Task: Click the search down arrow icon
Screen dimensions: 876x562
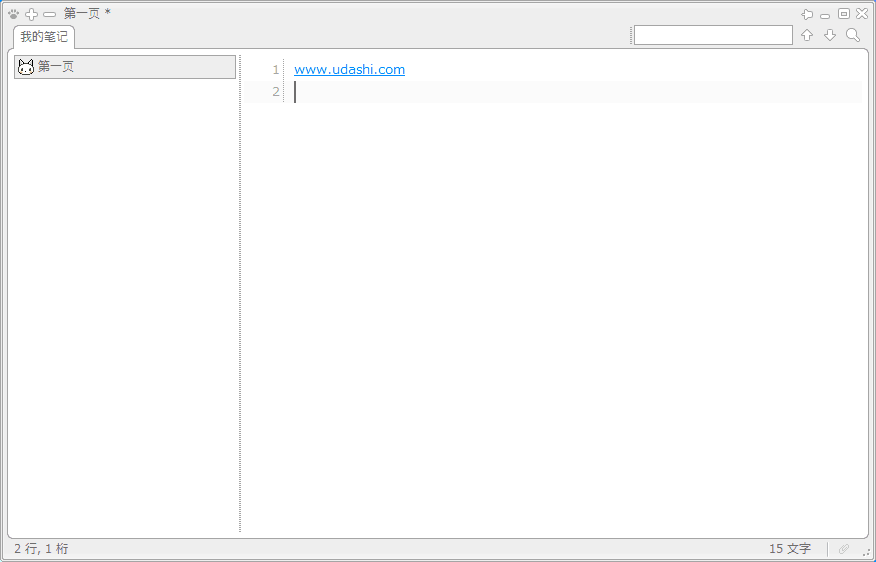Action: pos(830,35)
